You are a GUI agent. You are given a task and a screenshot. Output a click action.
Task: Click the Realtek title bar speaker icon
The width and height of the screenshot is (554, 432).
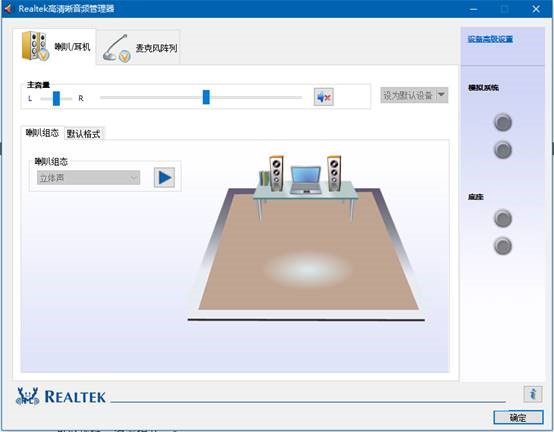coord(8,8)
